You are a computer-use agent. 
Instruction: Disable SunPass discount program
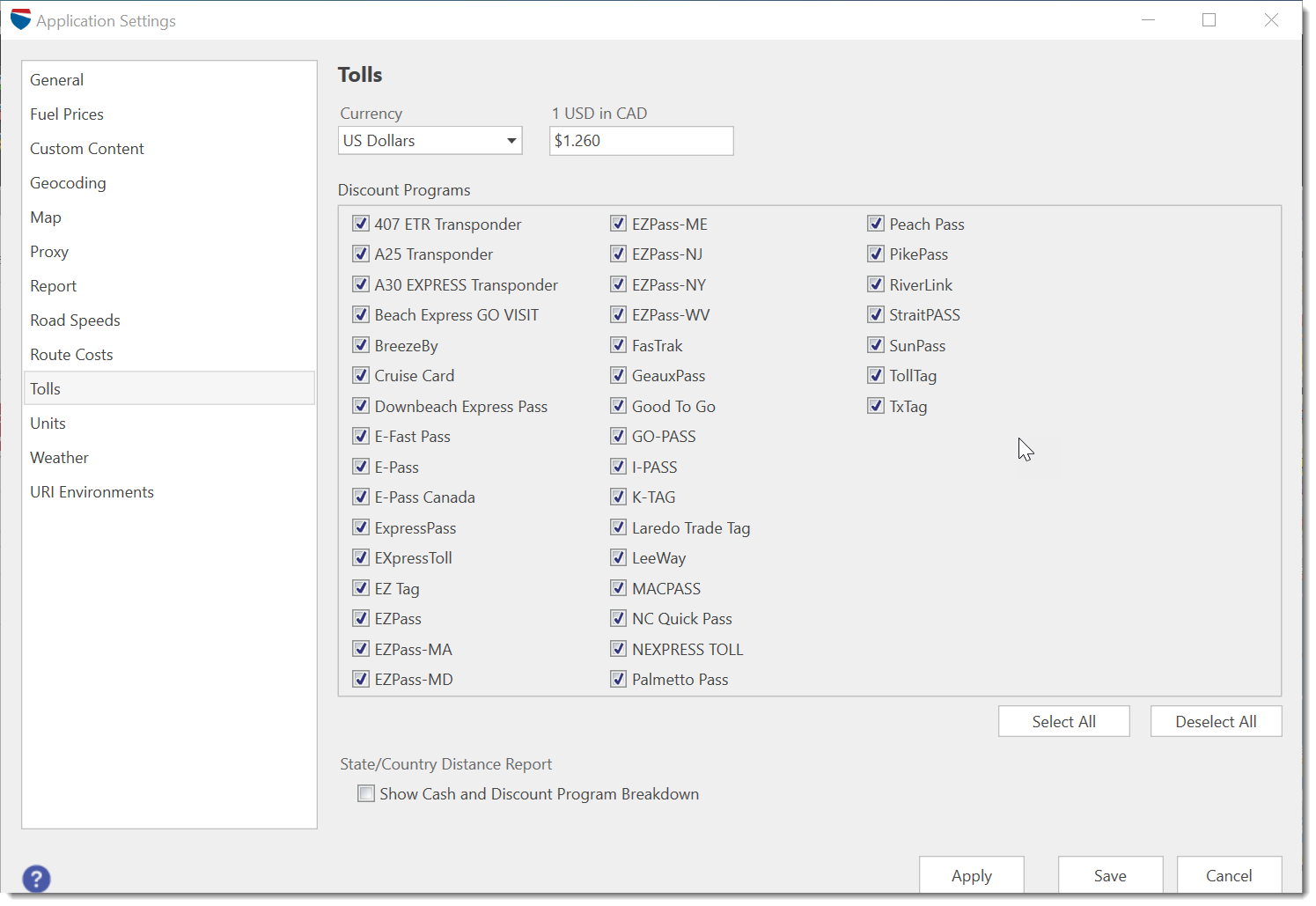[x=876, y=345]
